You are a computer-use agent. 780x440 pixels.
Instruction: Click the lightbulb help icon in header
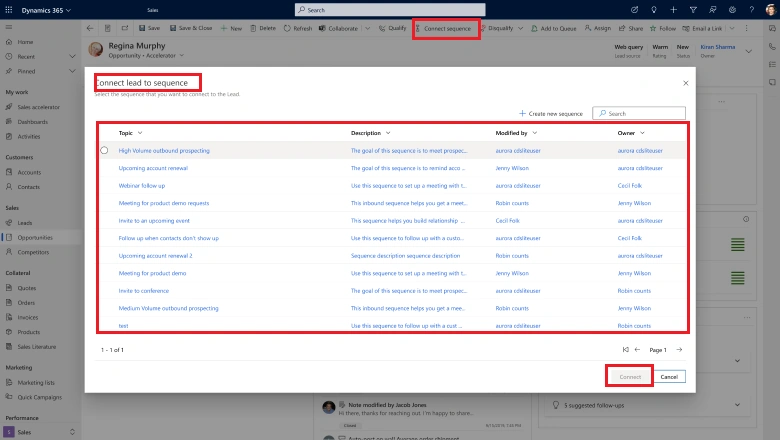[654, 10]
